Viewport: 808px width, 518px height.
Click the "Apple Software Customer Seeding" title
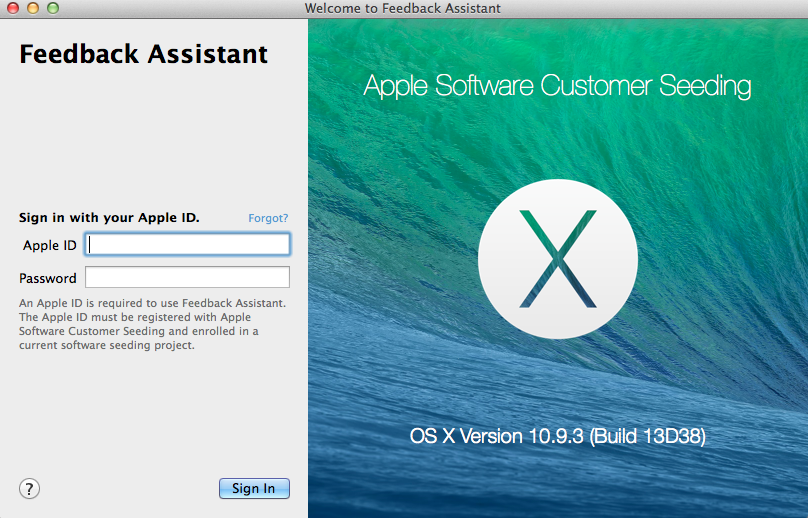pos(557,86)
